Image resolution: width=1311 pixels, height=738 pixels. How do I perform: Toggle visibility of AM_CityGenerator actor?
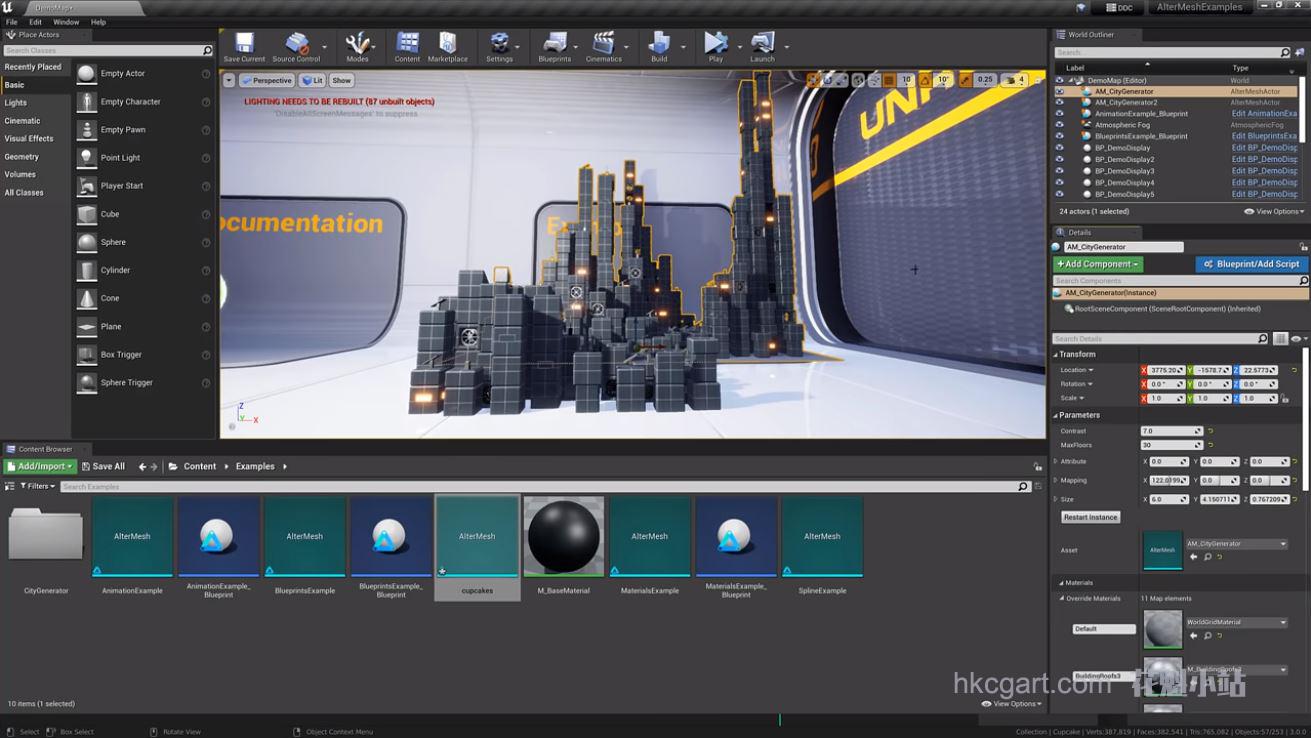click(x=1059, y=91)
